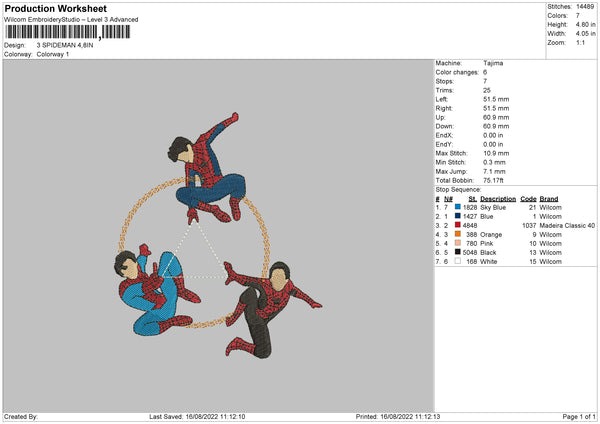Click 'Wilcom EmbroideryStudio – Level 3 Advanced' text
The width and height of the screenshot is (600, 424).
click(x=71, y=20)
